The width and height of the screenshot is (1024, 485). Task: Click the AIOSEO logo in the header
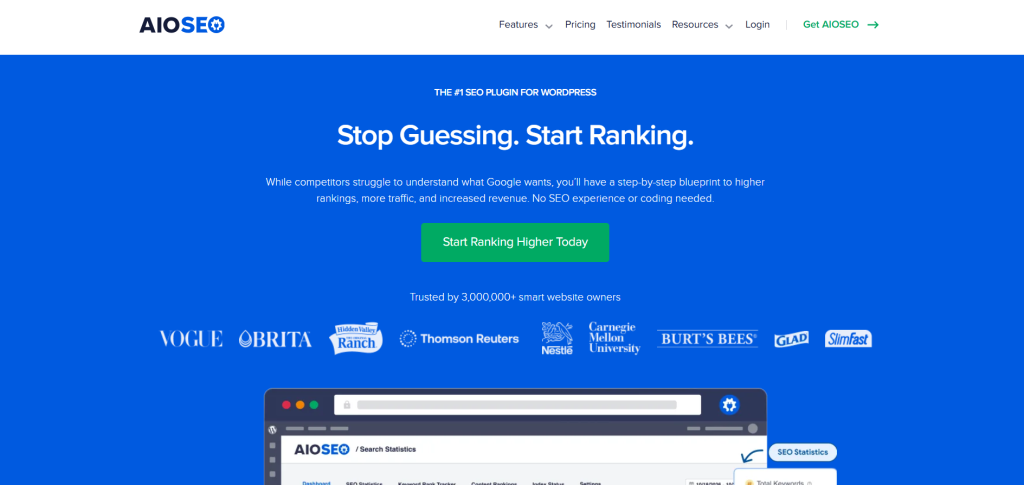[182, 25]
